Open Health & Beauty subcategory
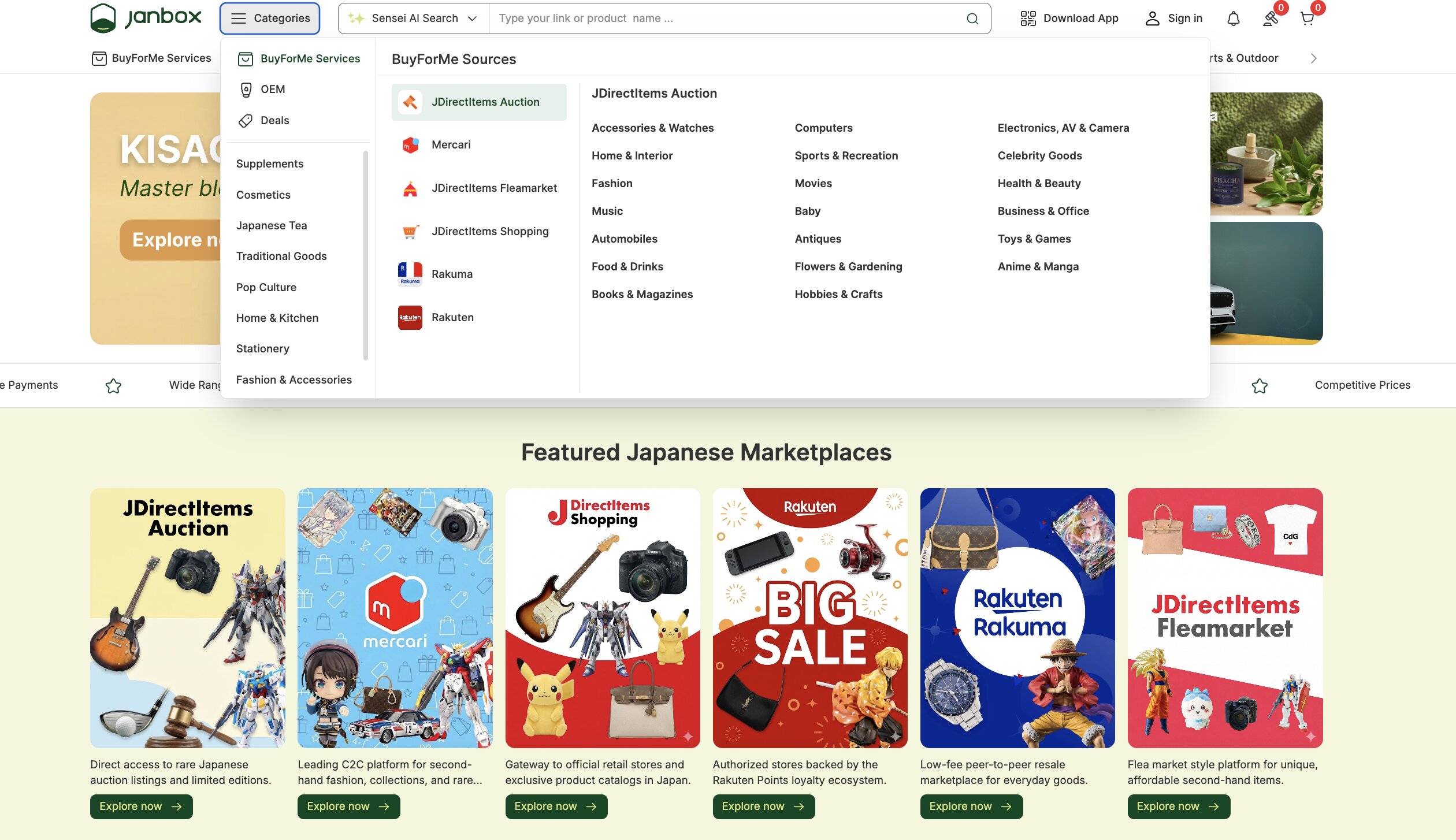The width and height of the screenshot is (1456, 840). [1039, 184]
